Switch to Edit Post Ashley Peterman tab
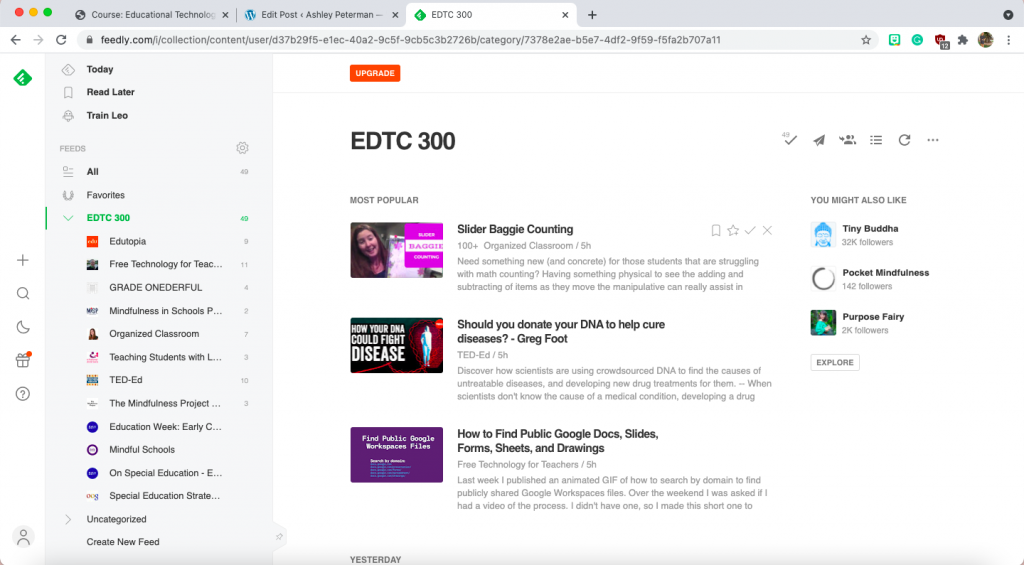The height and width of the screenshot is (565, 1024). 321,14
